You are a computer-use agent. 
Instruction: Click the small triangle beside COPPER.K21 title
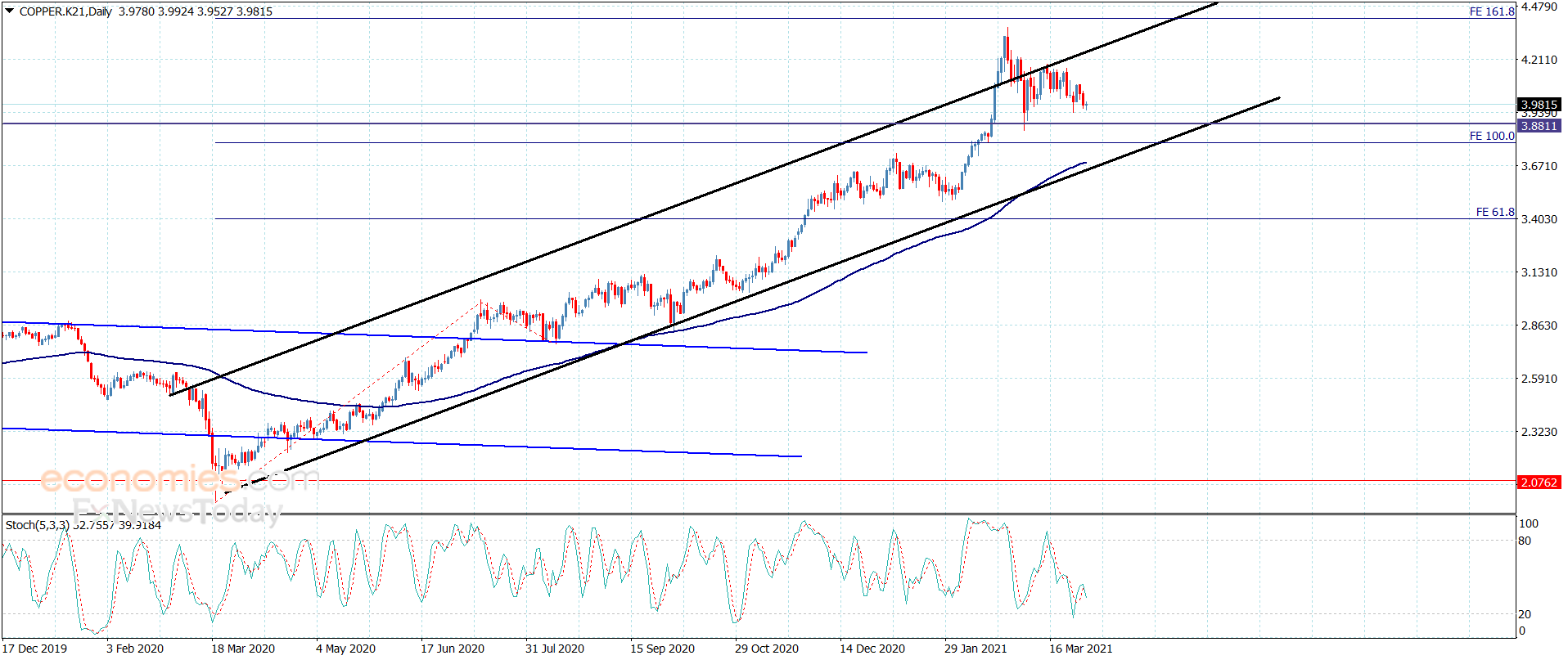(9, 11)
